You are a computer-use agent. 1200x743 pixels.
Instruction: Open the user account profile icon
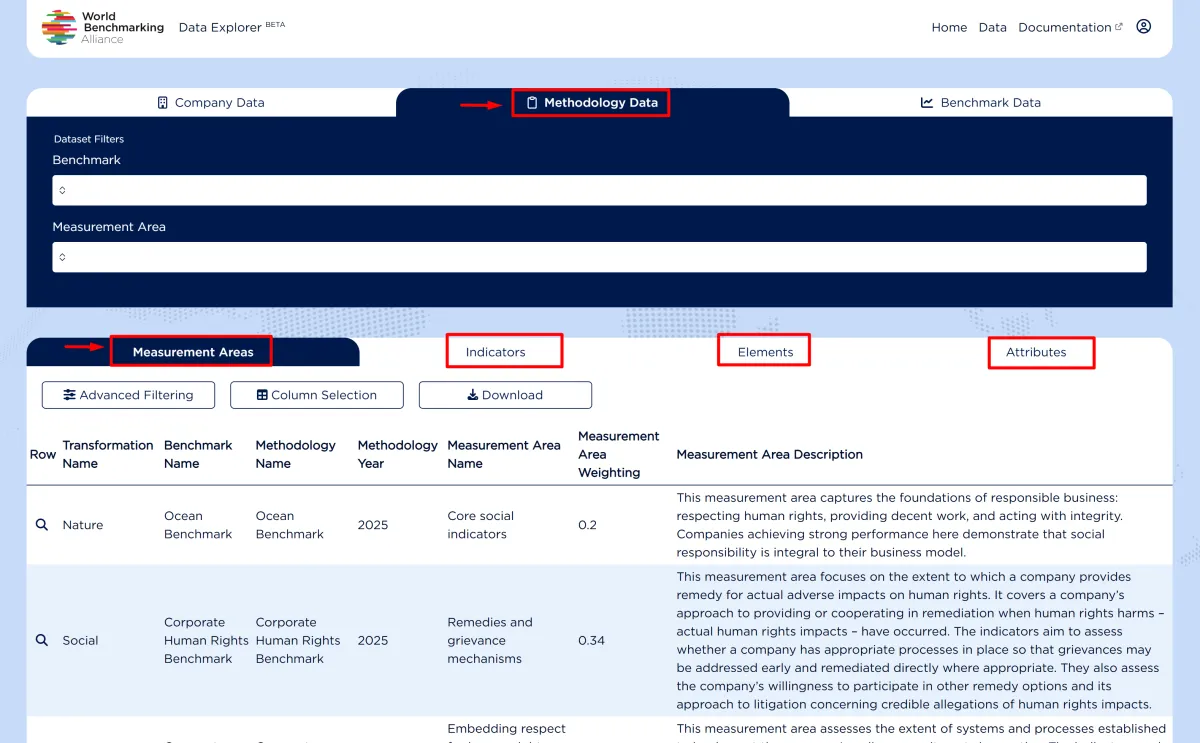pyautogui.click(x=1143, y=26)
